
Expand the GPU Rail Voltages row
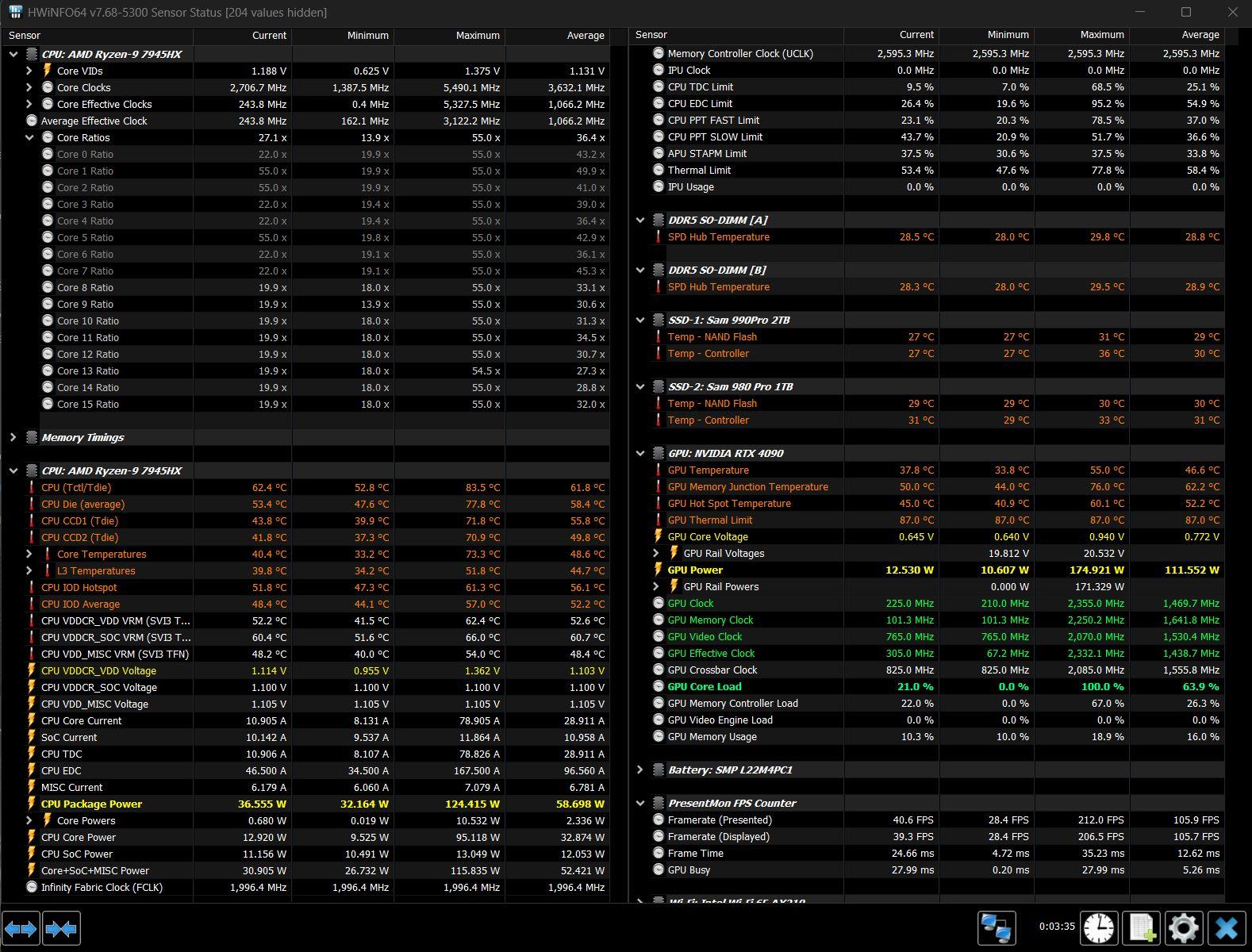click(x=656, y=553)
